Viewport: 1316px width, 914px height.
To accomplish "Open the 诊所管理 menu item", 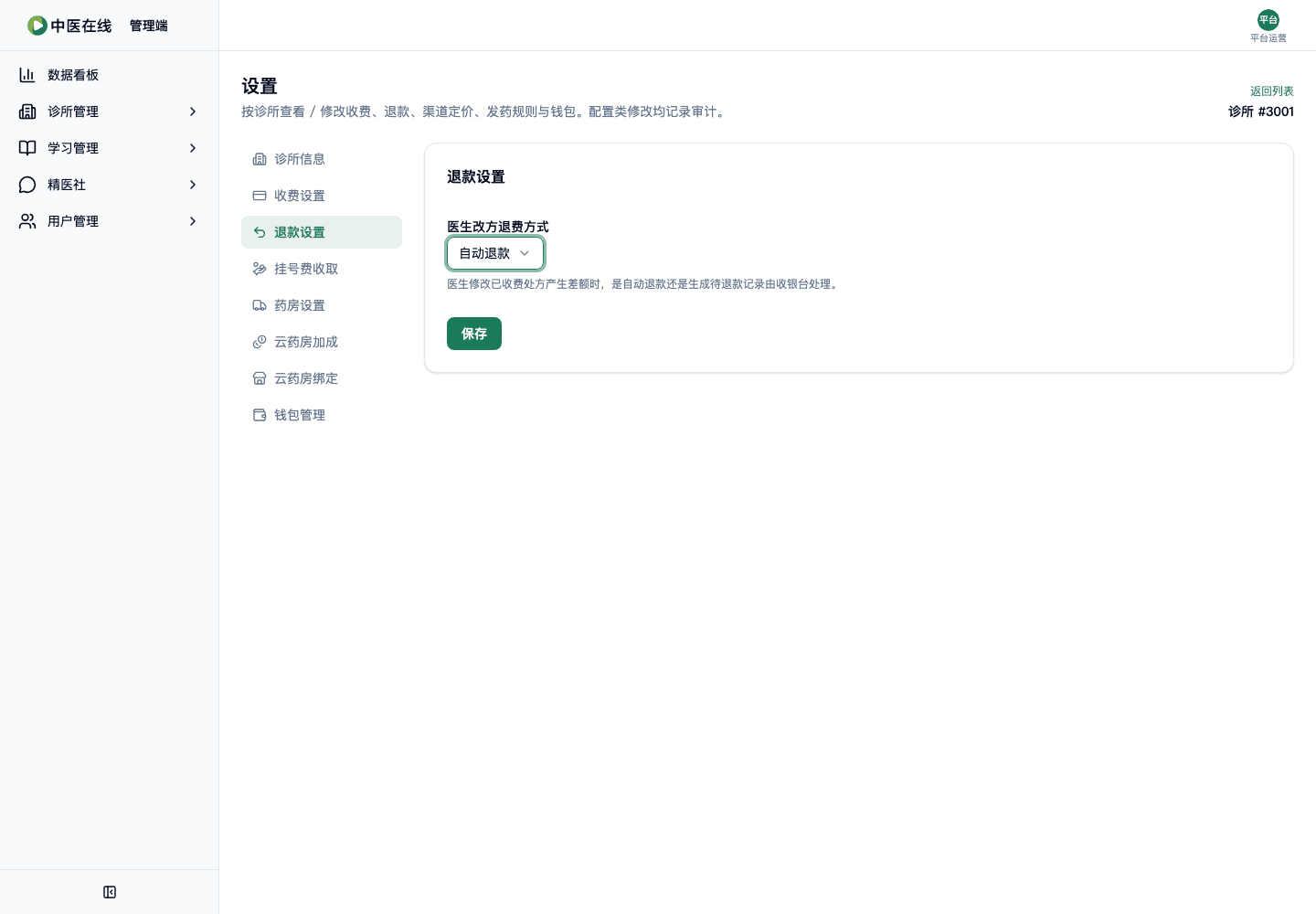I will click(110, 112).
